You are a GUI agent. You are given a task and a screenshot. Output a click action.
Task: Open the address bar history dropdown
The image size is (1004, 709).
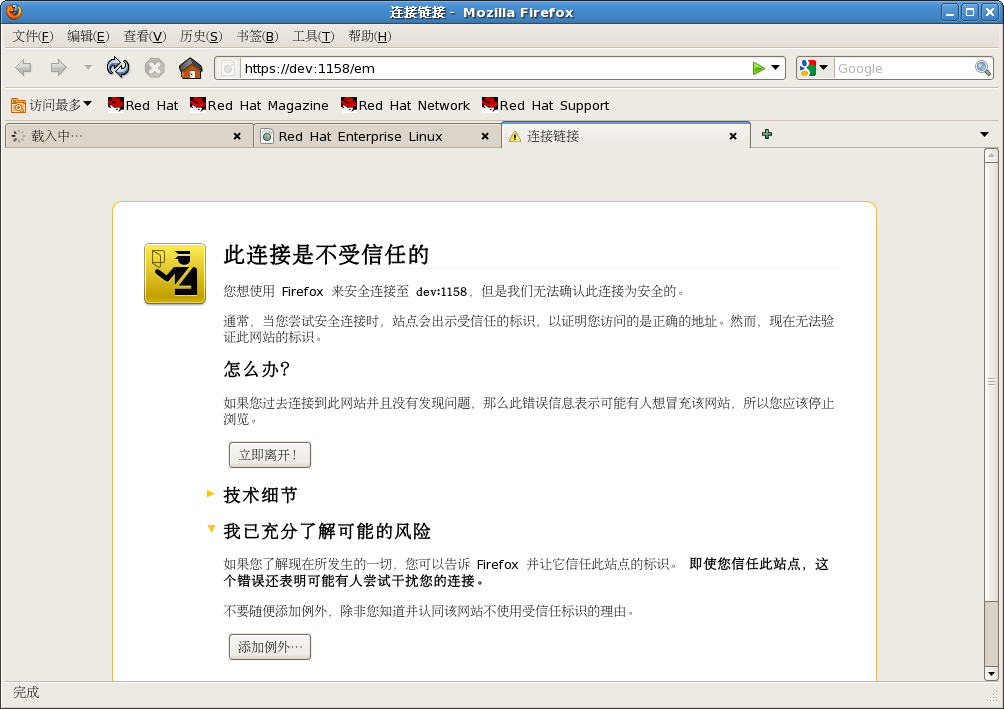click(776, 68)
